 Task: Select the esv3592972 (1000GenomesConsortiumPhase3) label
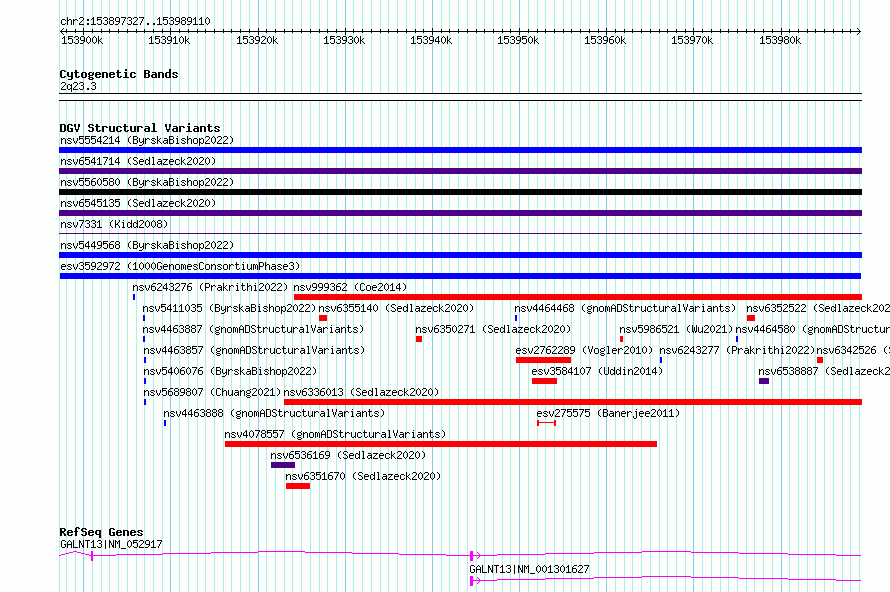(180, 266)
